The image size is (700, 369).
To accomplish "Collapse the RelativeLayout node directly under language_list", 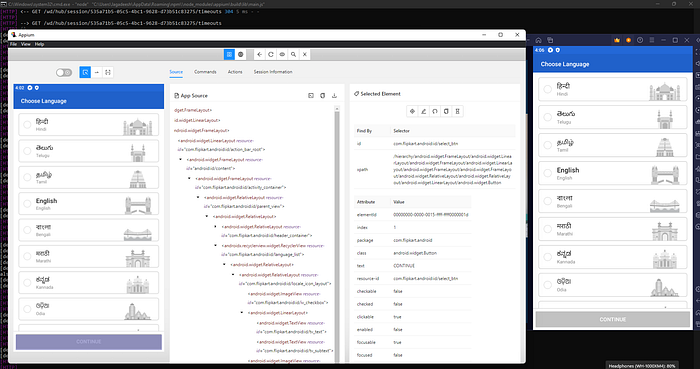I will click(225, 265).
